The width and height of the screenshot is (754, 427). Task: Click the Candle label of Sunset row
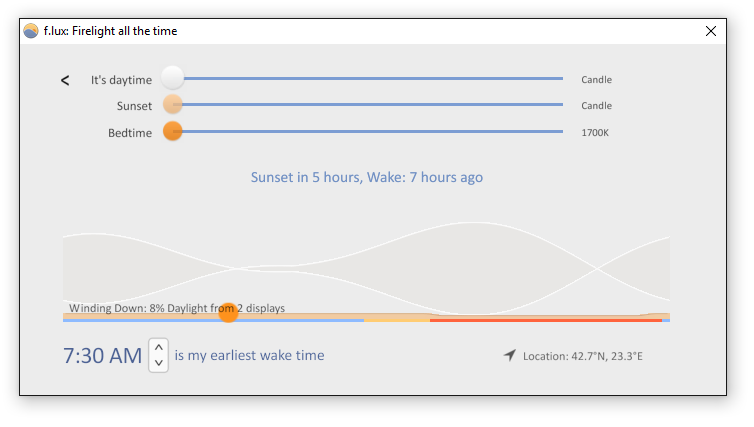coord(596,106)
